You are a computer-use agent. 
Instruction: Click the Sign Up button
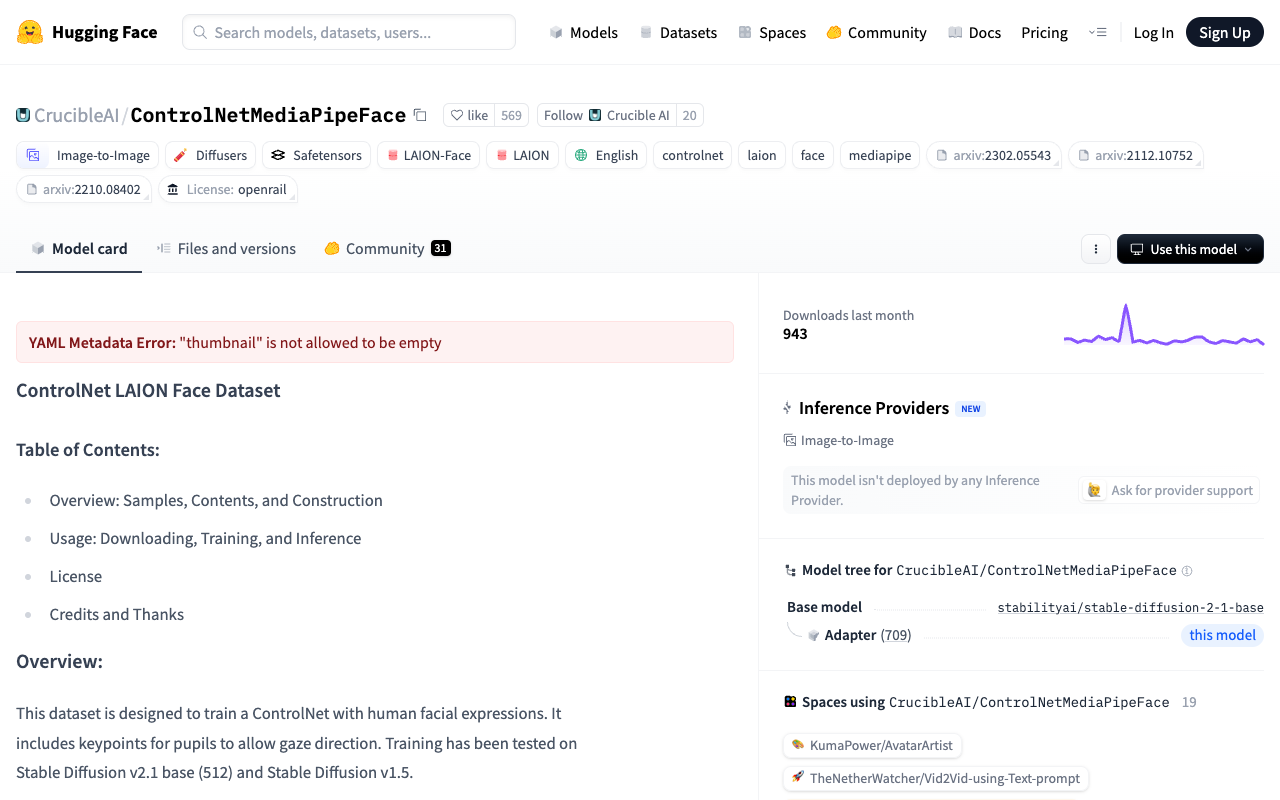coord(1225,32)
